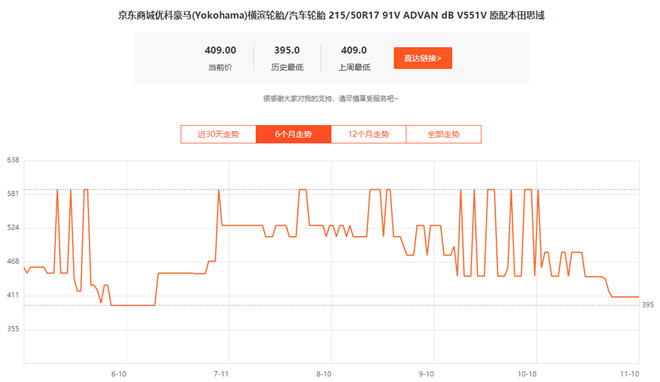Click the 581 y-axis price label
Image resolution: width=660 pixels, height=382 pixels.
(x=13, y=194)
